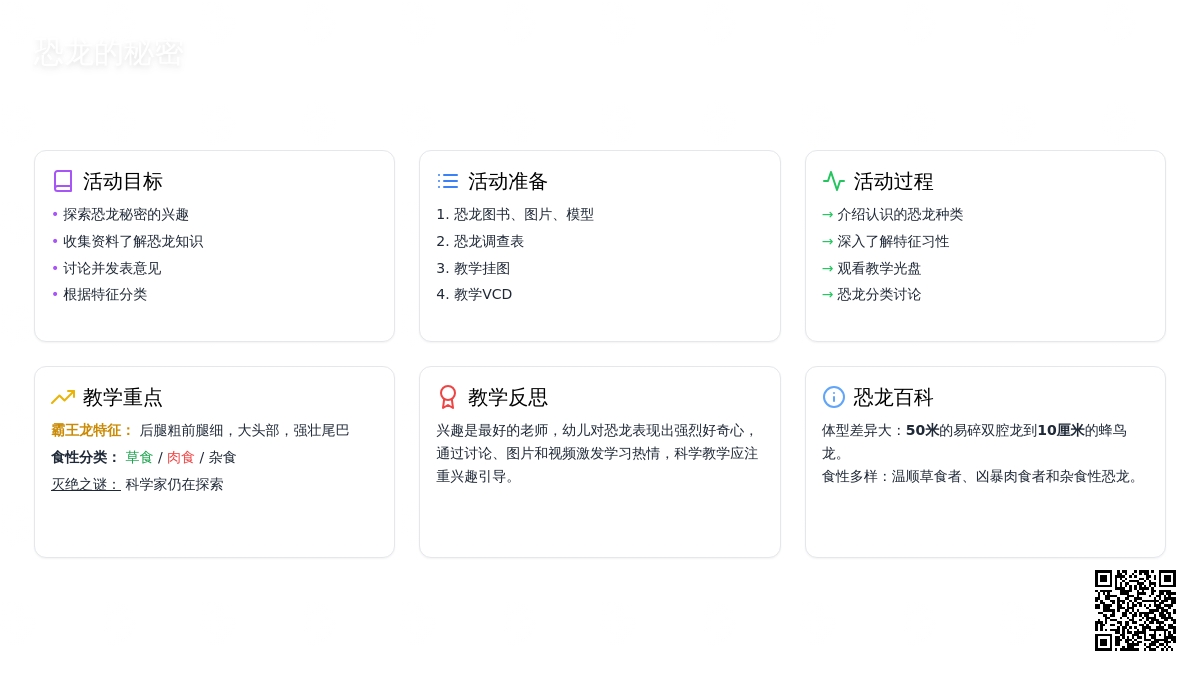
Task: Click the bold 50米 text
Action: (922, 430)
